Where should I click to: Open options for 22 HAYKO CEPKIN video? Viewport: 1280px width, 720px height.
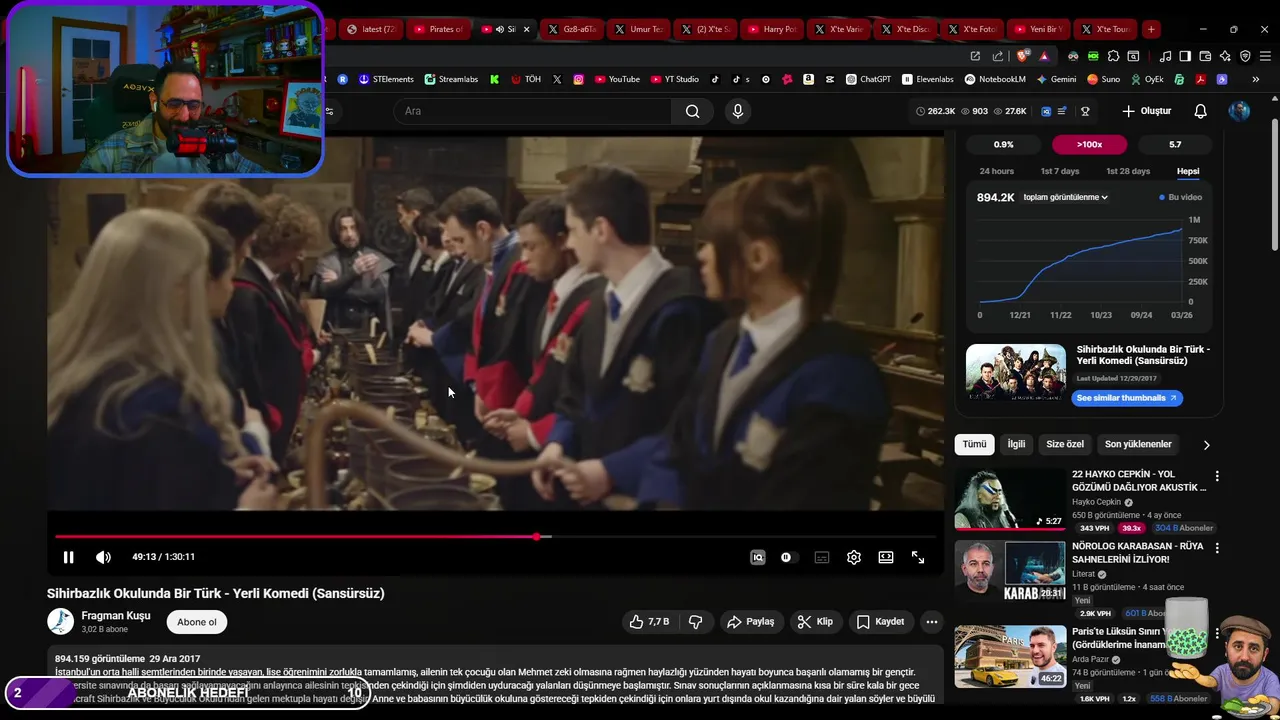1217,477
